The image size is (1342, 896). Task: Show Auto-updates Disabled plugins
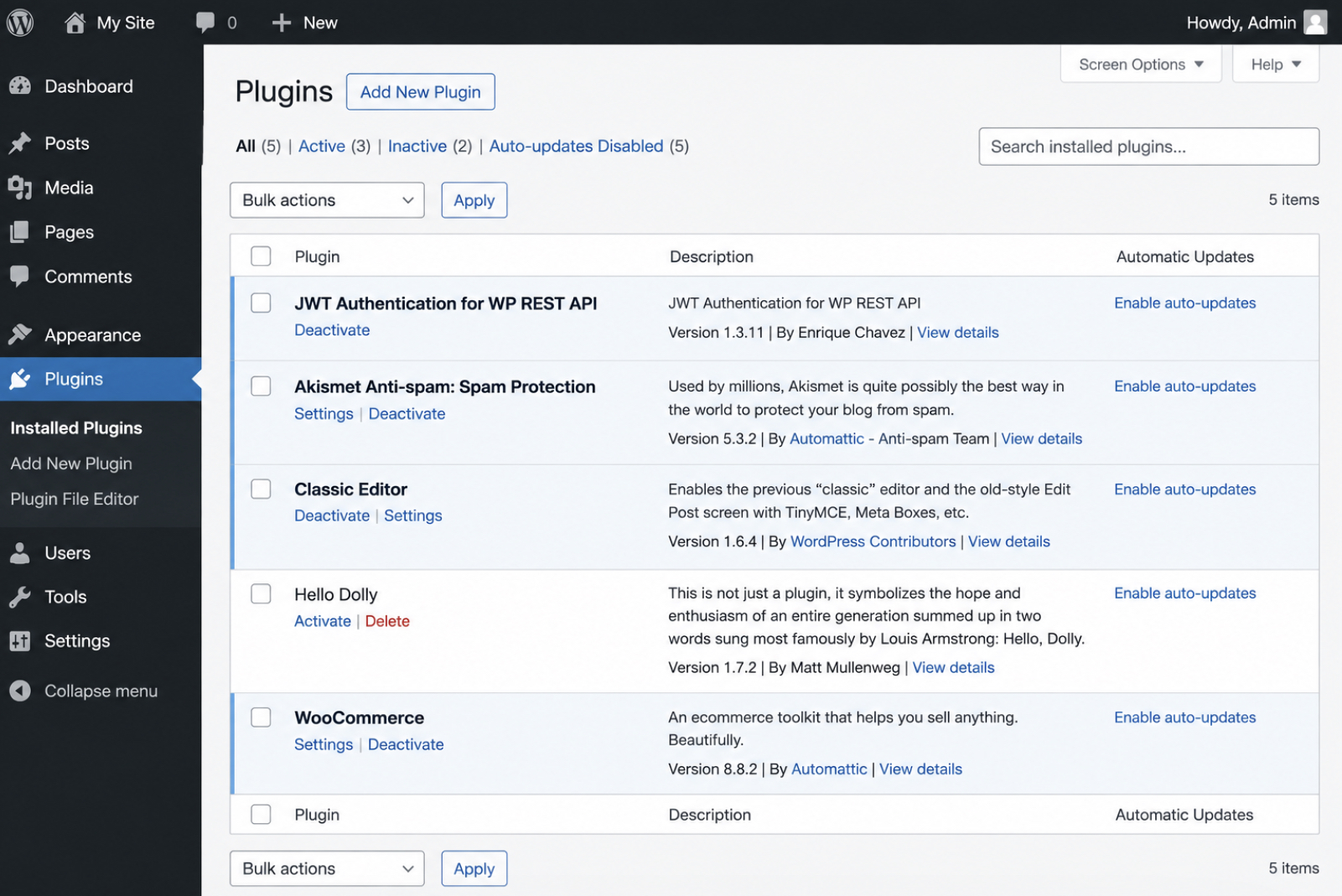pyautogui.click(x=576, y=146)
